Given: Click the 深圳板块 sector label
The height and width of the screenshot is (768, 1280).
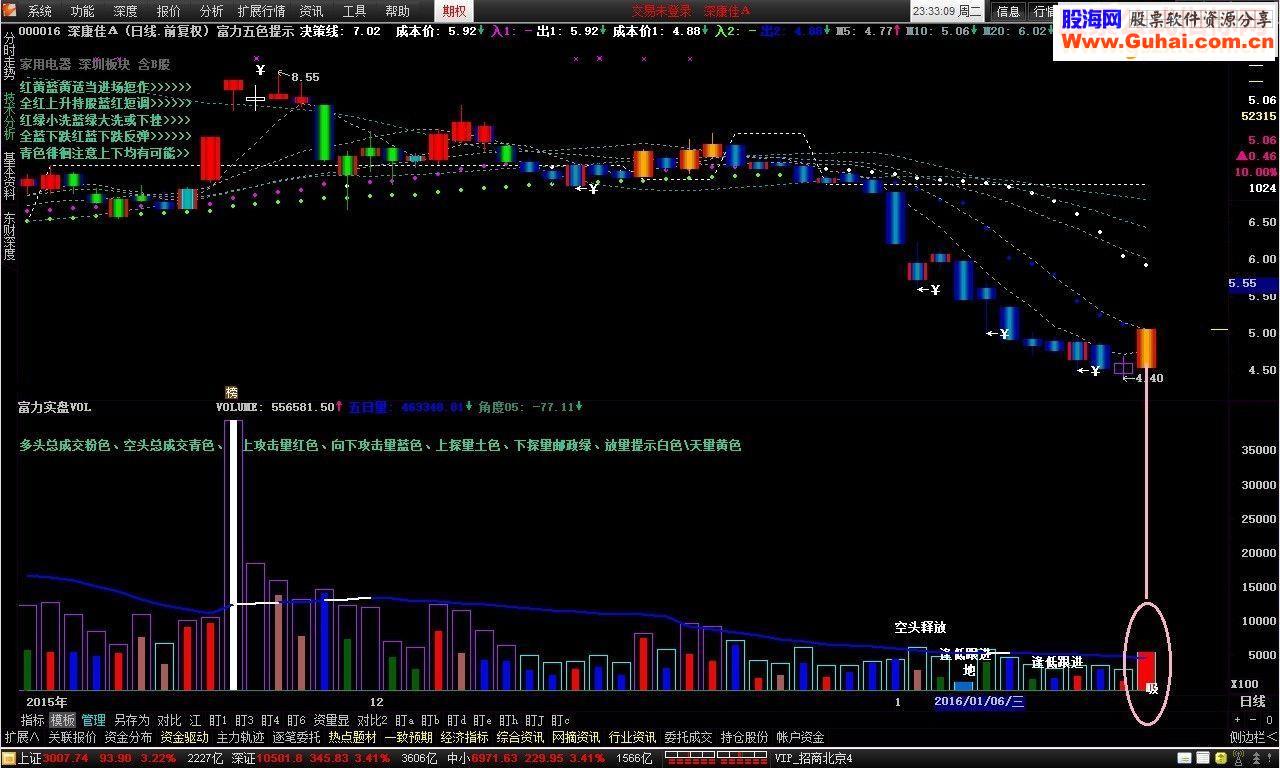Looking at the screenshot, I should pyautogui.click(x=104, y=63).
